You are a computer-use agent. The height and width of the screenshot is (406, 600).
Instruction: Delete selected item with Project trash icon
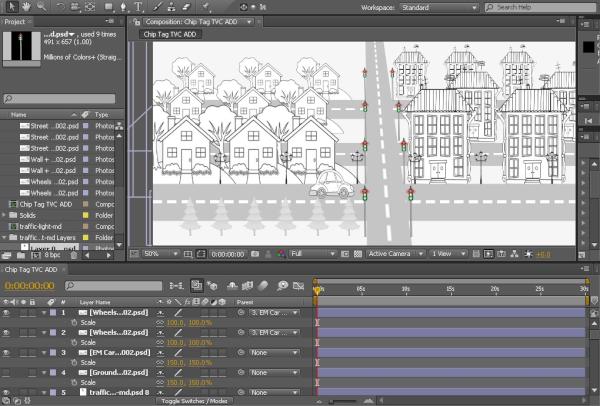tap(74, 255)
